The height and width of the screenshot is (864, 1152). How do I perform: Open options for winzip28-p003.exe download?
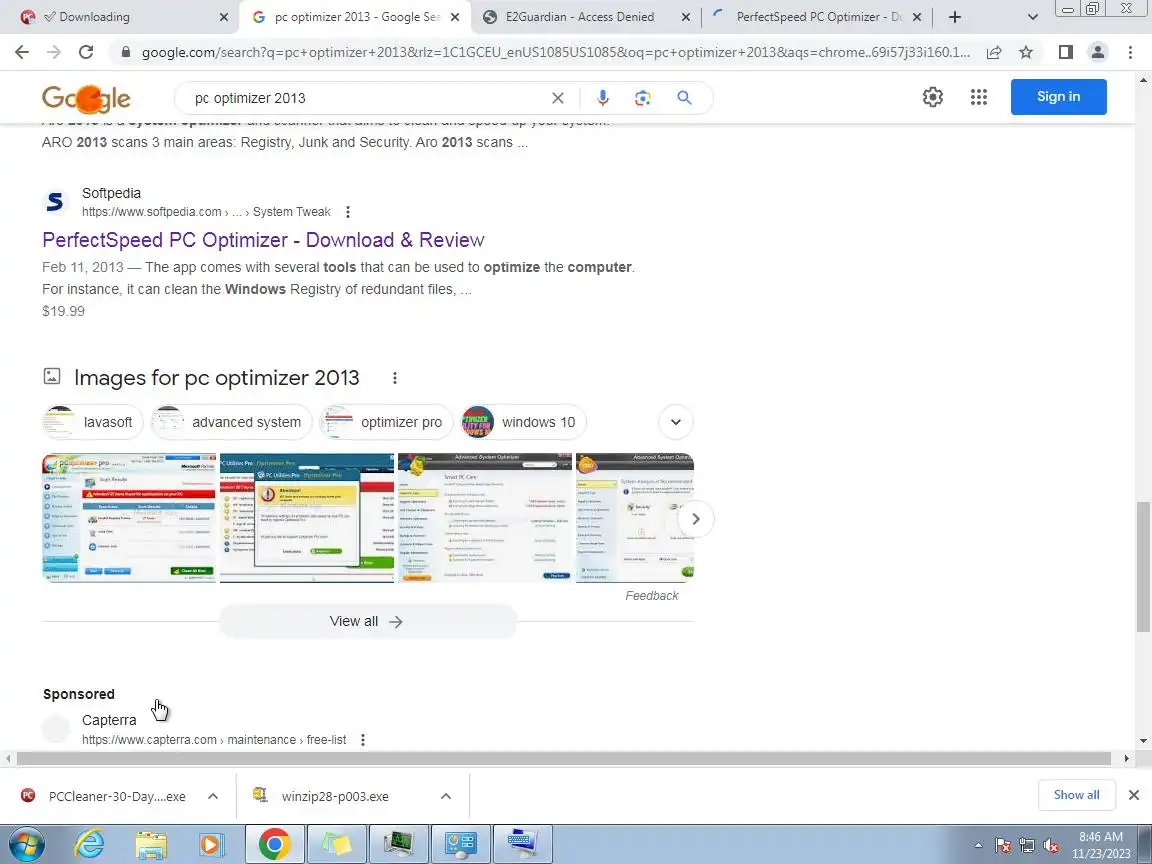pyautogui.click(x=445, y=796)
